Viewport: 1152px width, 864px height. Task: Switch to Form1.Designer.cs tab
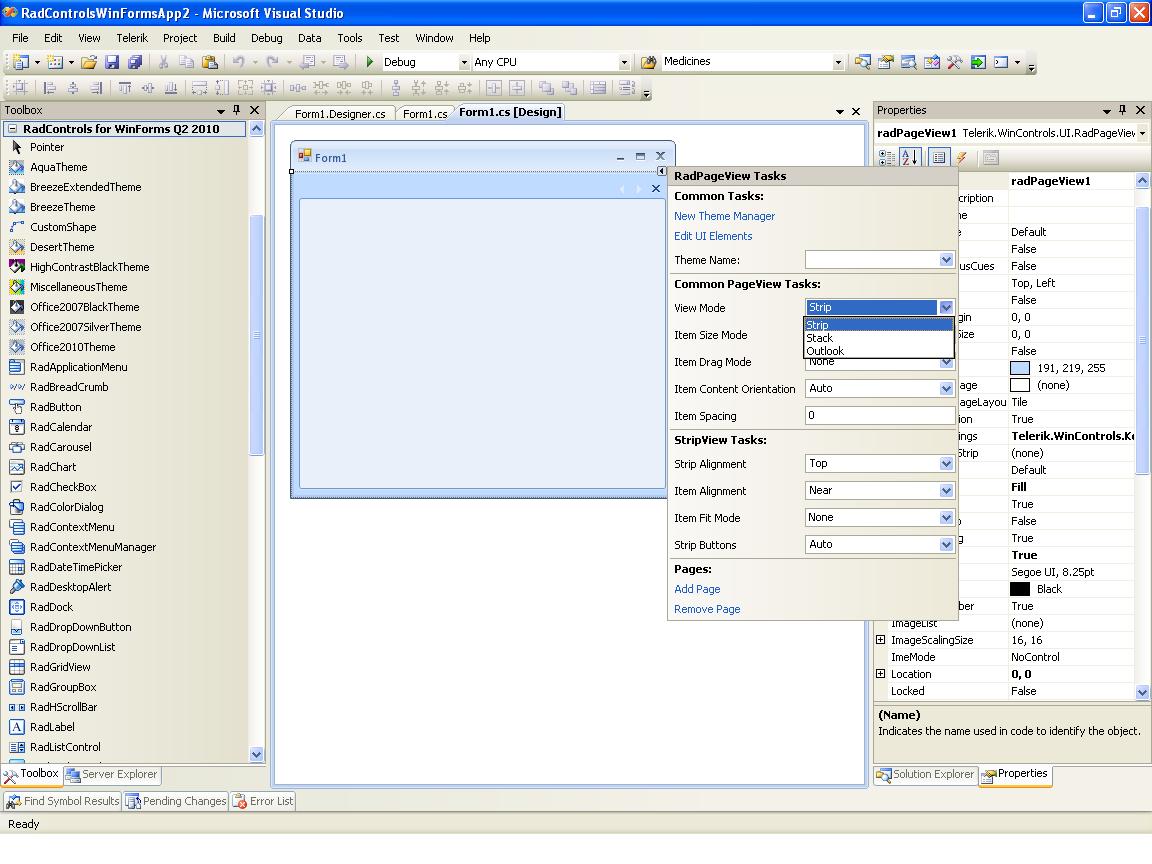coord(340,114)
